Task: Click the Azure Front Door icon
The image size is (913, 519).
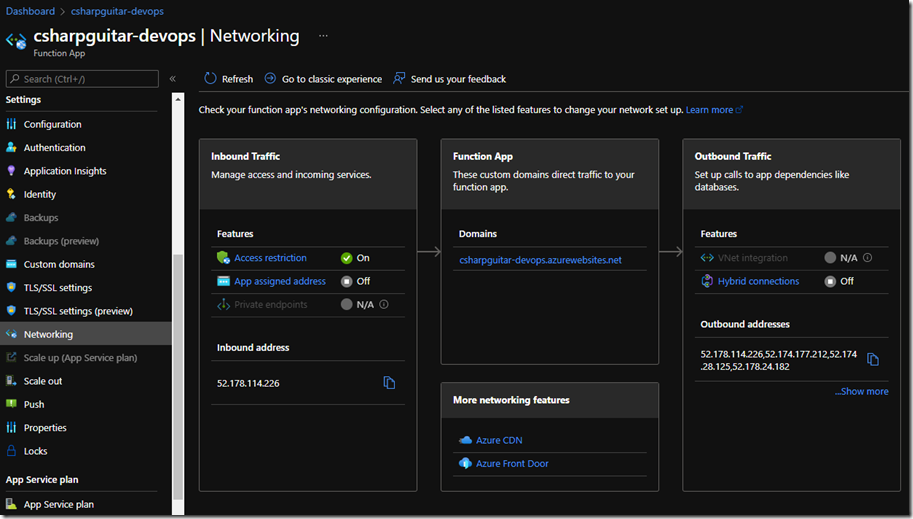Action: [x=465, y=463]
